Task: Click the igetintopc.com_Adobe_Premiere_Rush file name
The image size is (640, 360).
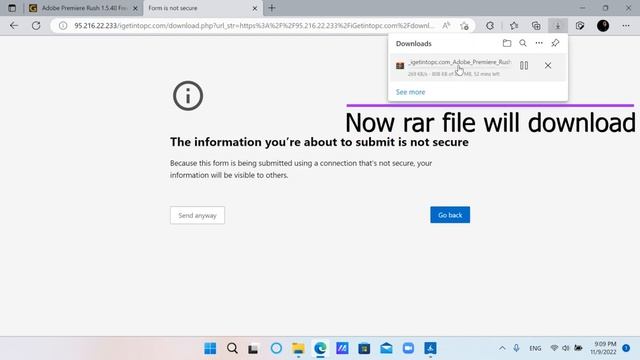Action: [459, 62]
